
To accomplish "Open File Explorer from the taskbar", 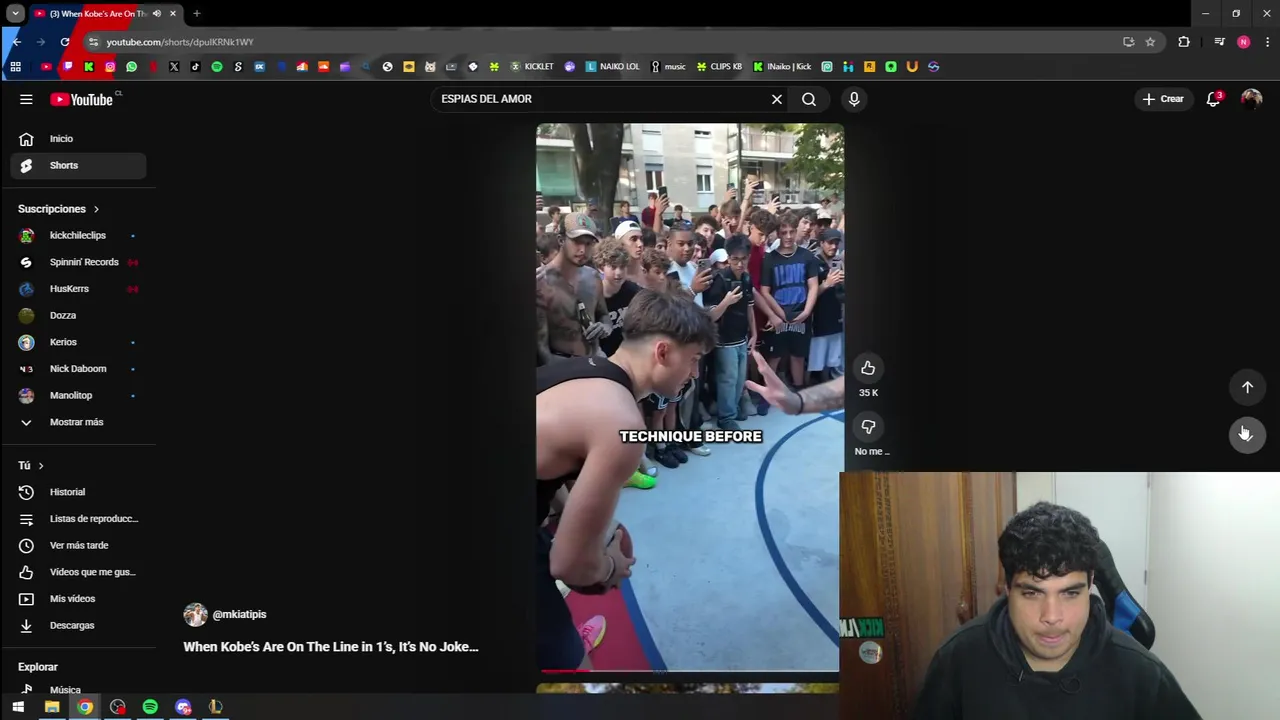I will (x=52, y=707).
